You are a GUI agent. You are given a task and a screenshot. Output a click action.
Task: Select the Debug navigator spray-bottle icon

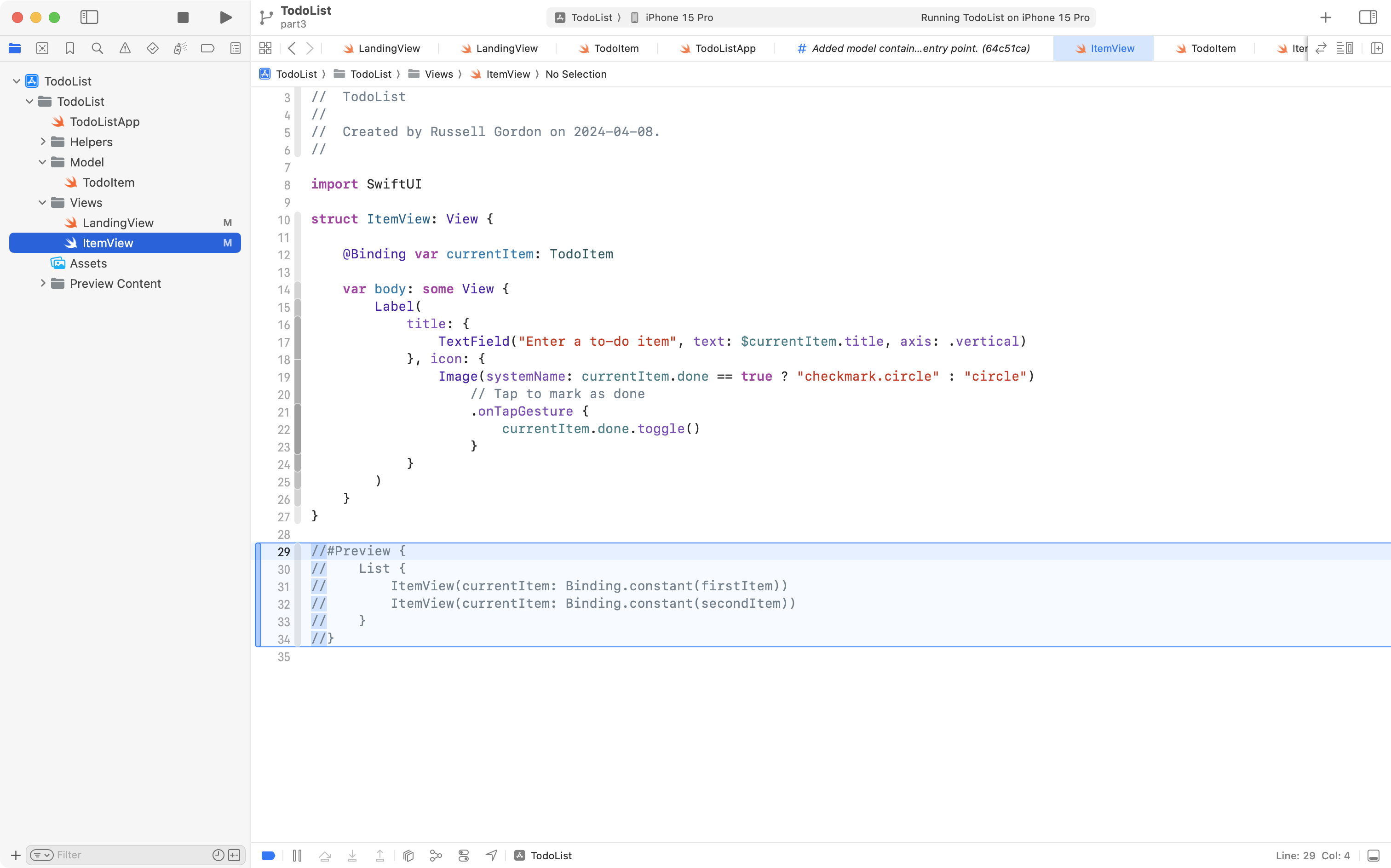click(x=180, y=48)
